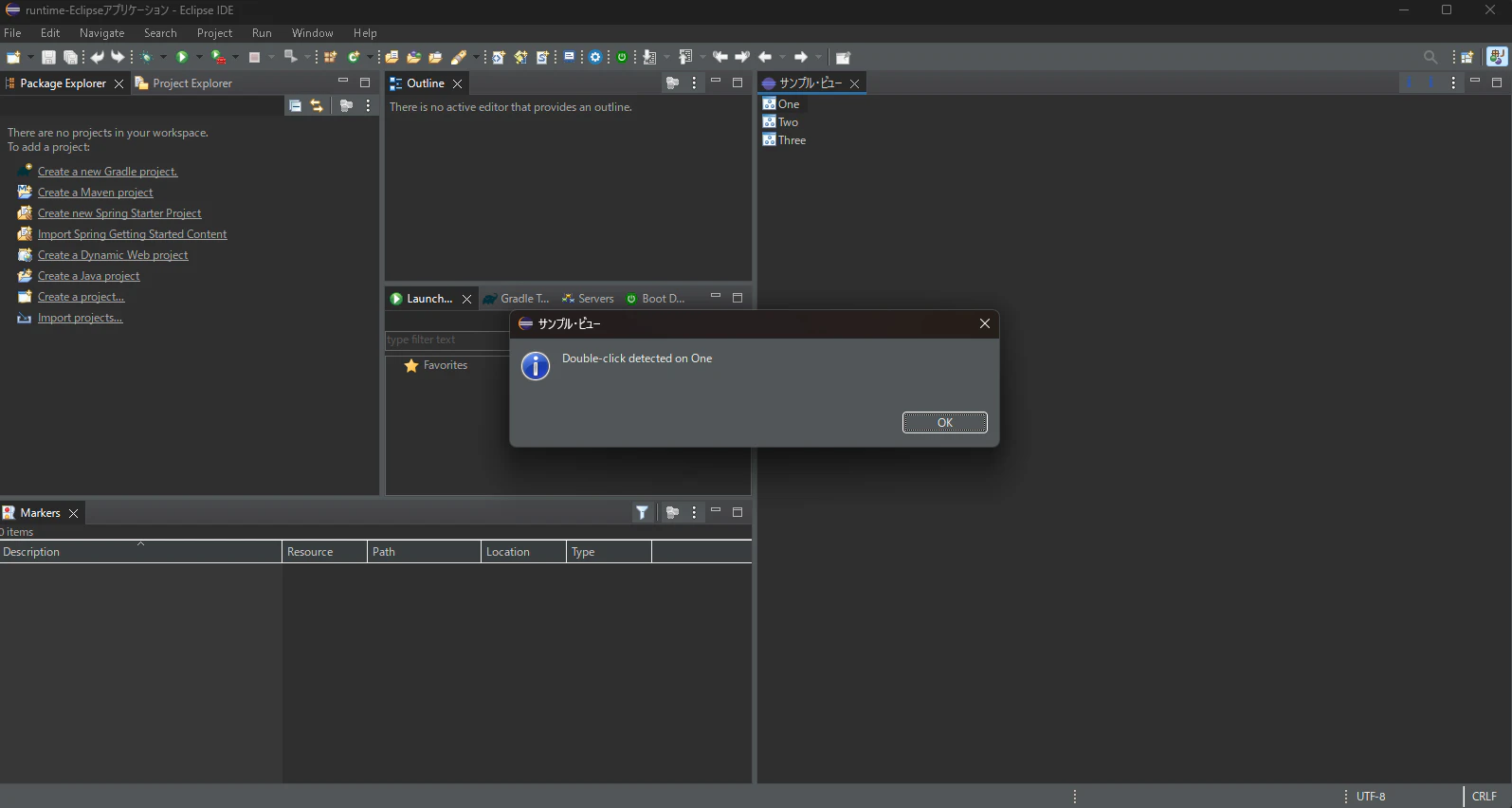Open the File menu

click(x=12, y=33)
